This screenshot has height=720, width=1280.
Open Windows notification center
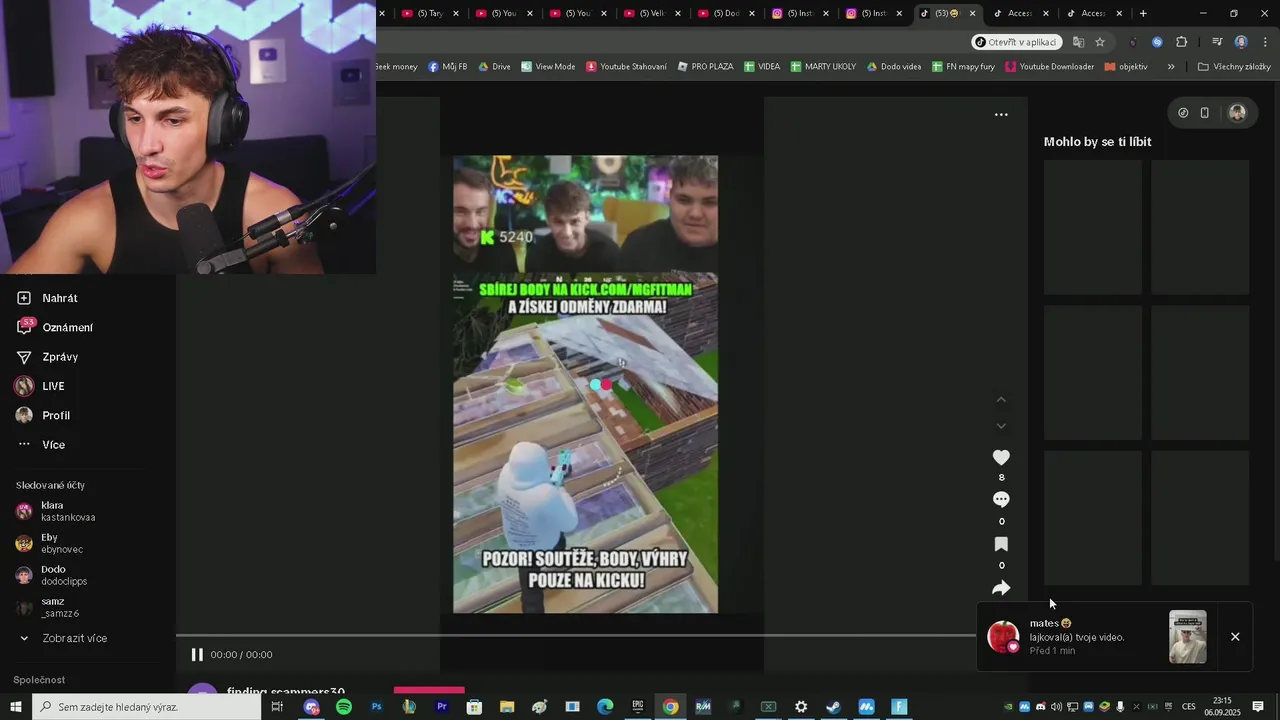(1258, 707)
